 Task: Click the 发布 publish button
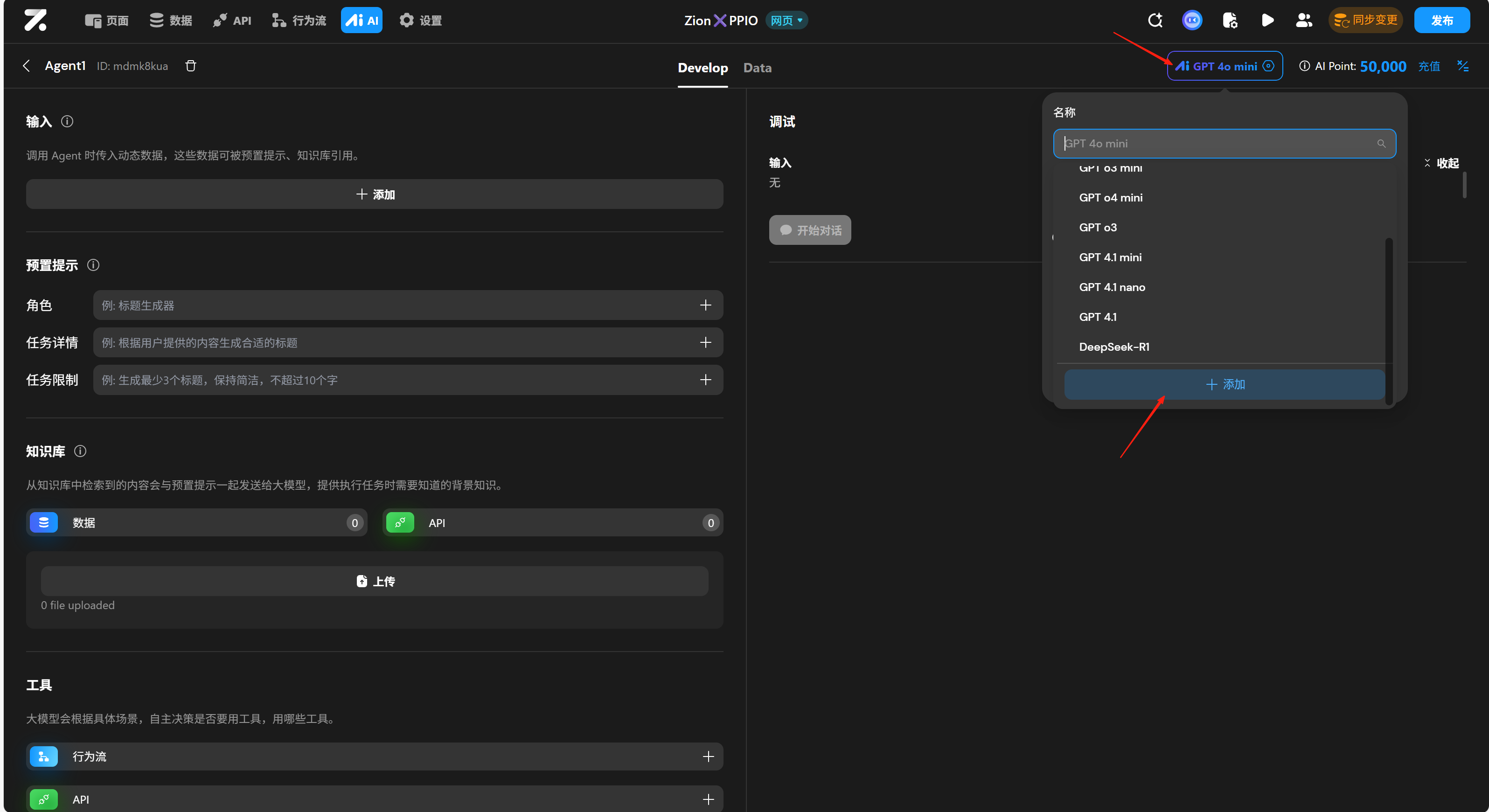(1441, 20)
